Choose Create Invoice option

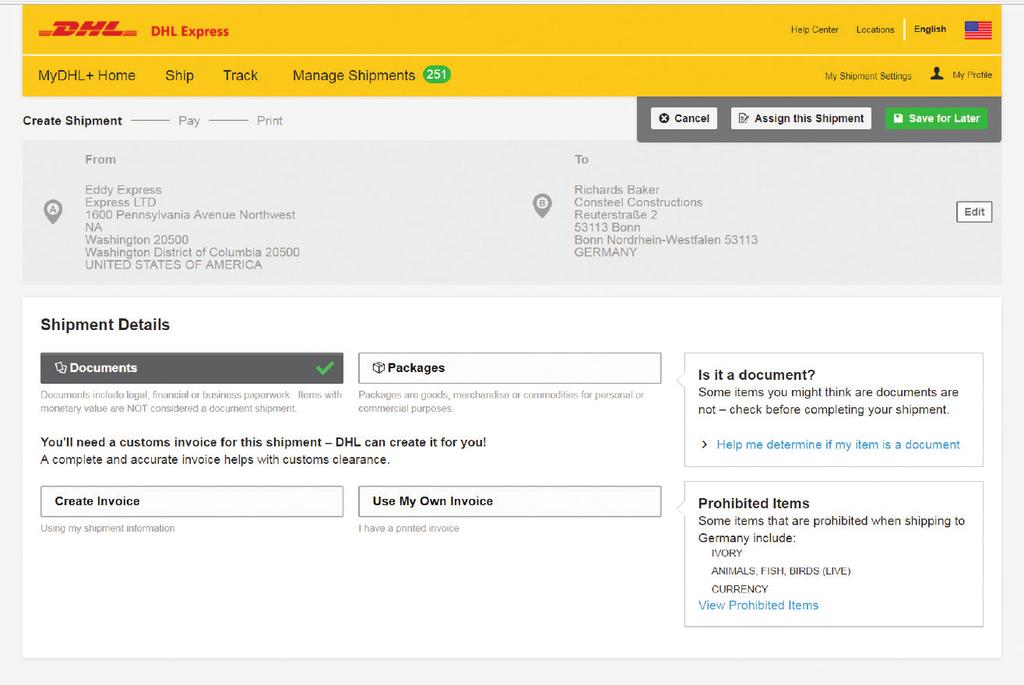[191, 501]
